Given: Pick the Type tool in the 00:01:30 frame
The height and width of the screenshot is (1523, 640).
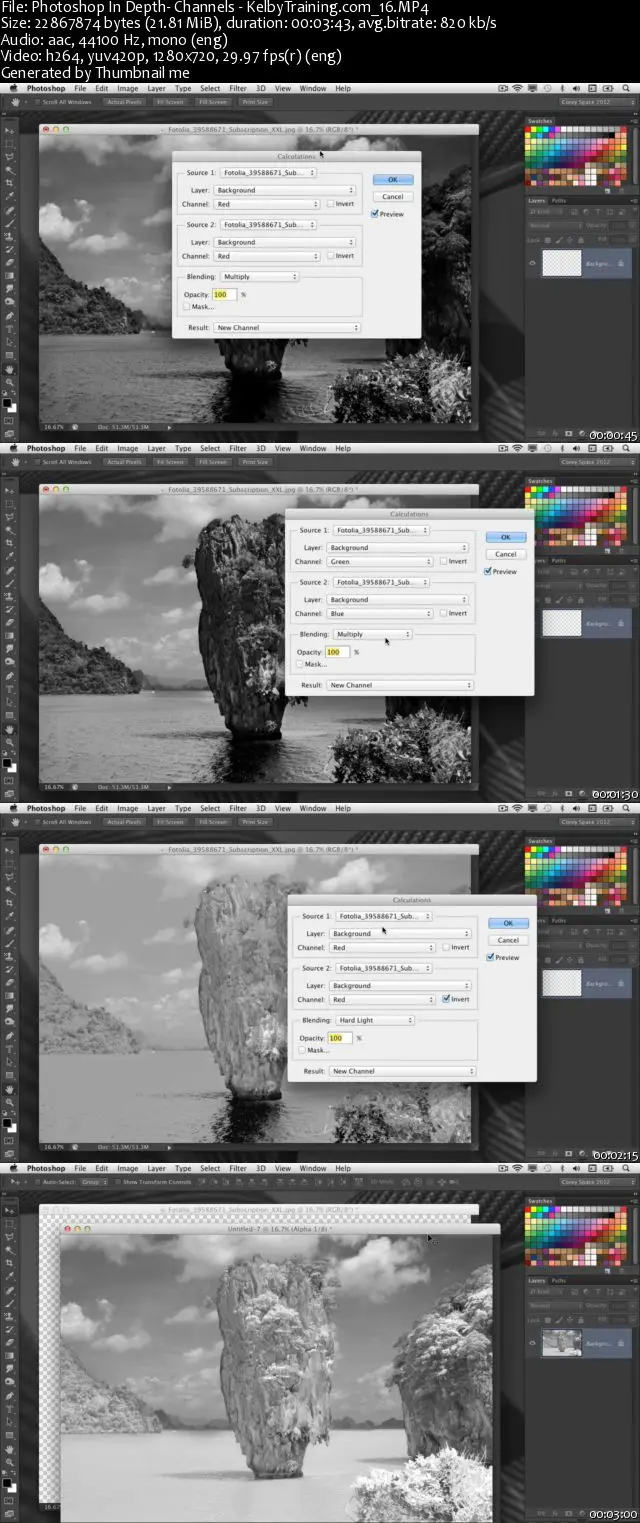Looking at the screenshot, I should point(10,688).
